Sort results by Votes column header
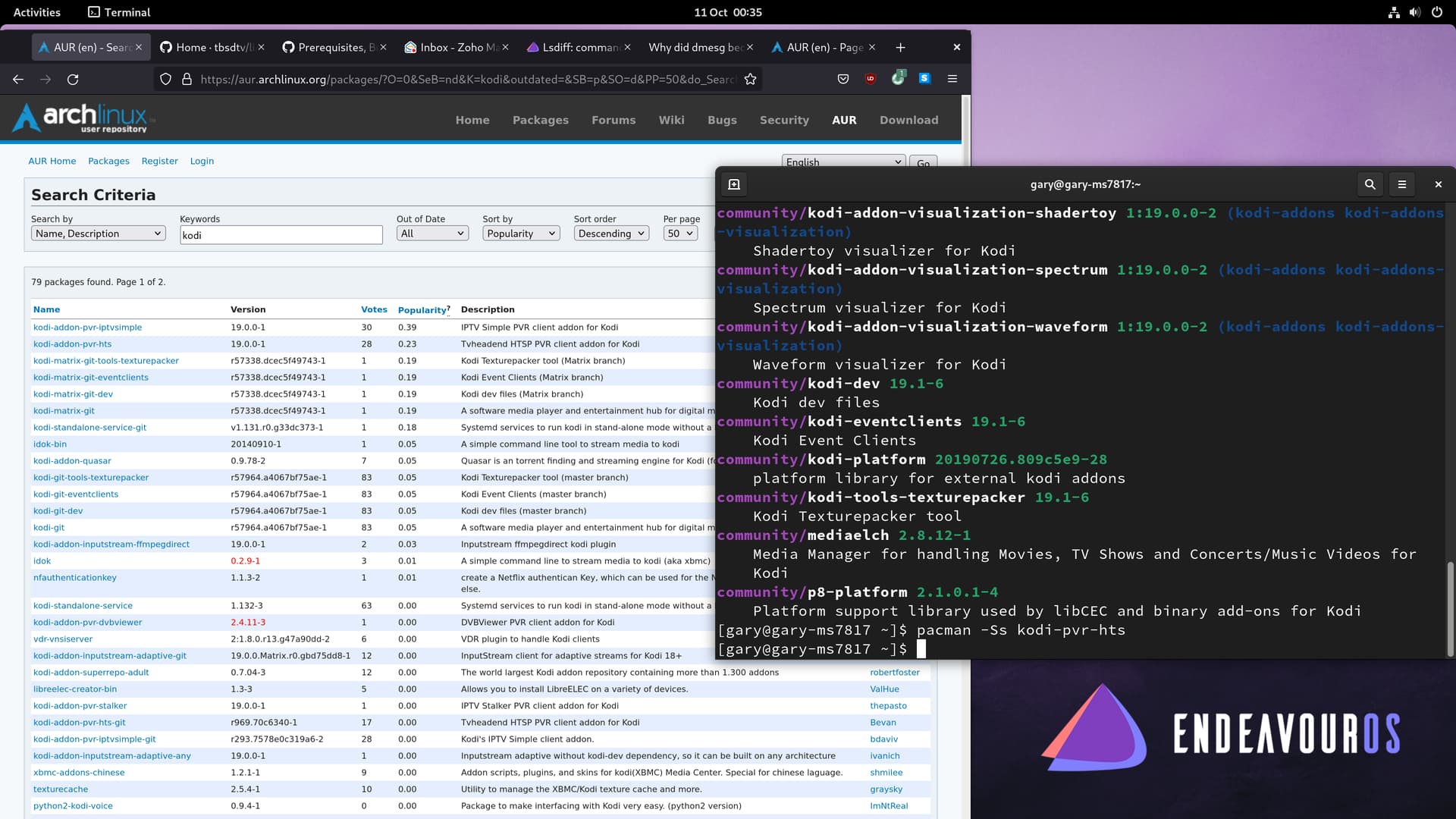This screenshot has height=819, width=1456. (x=374, y=309)
